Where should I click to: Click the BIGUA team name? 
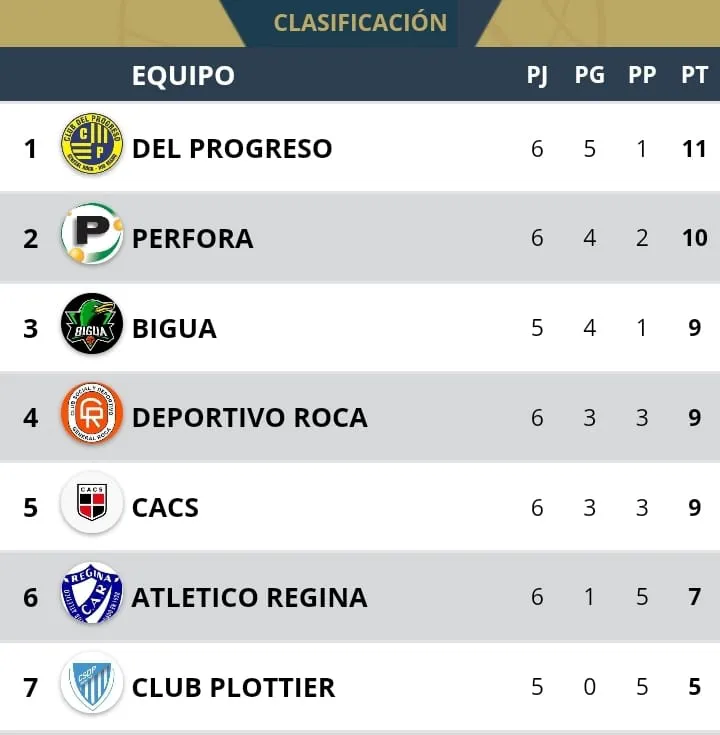(x=174, y=329)
